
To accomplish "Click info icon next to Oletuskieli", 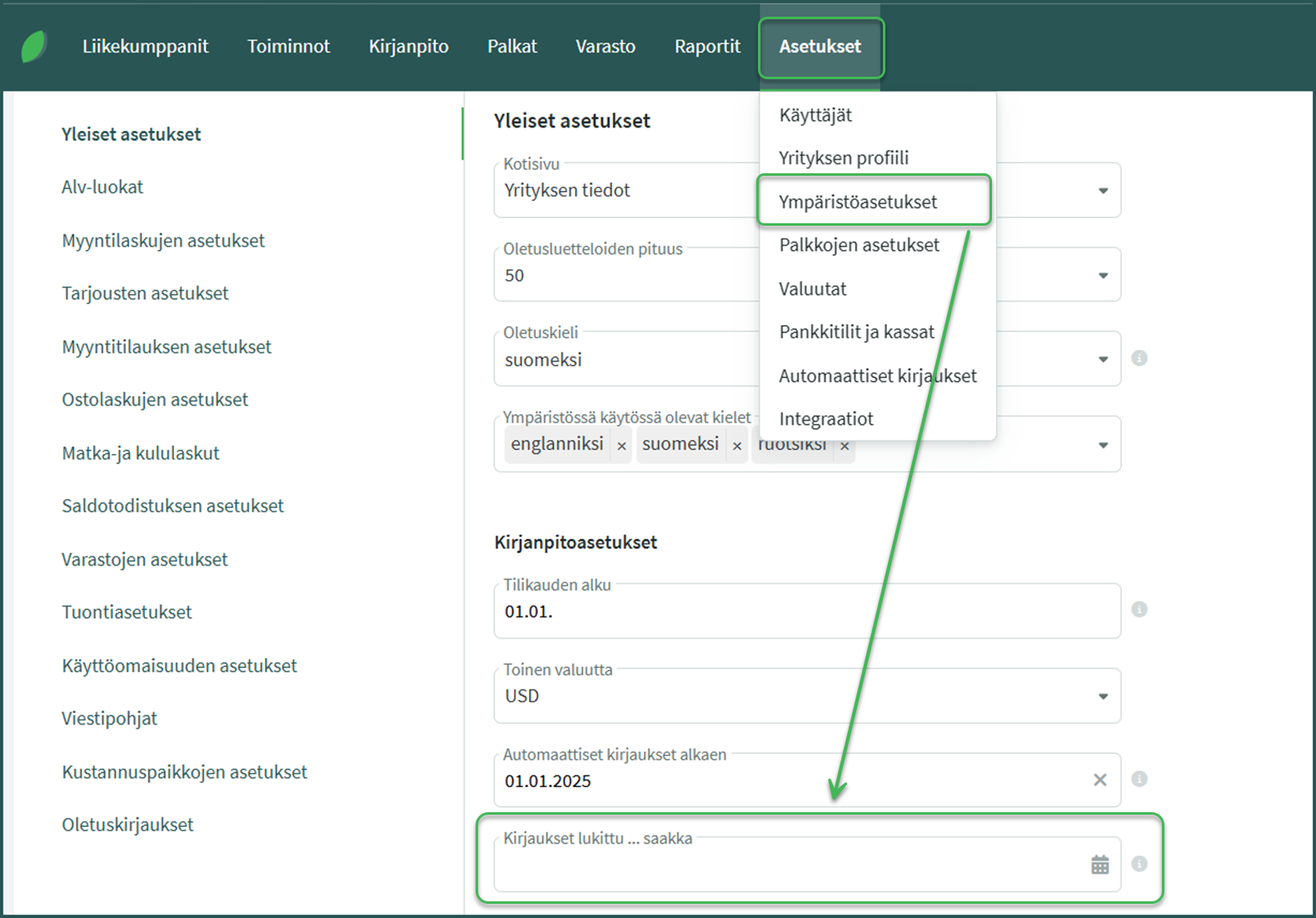I will pos(1139,358).
